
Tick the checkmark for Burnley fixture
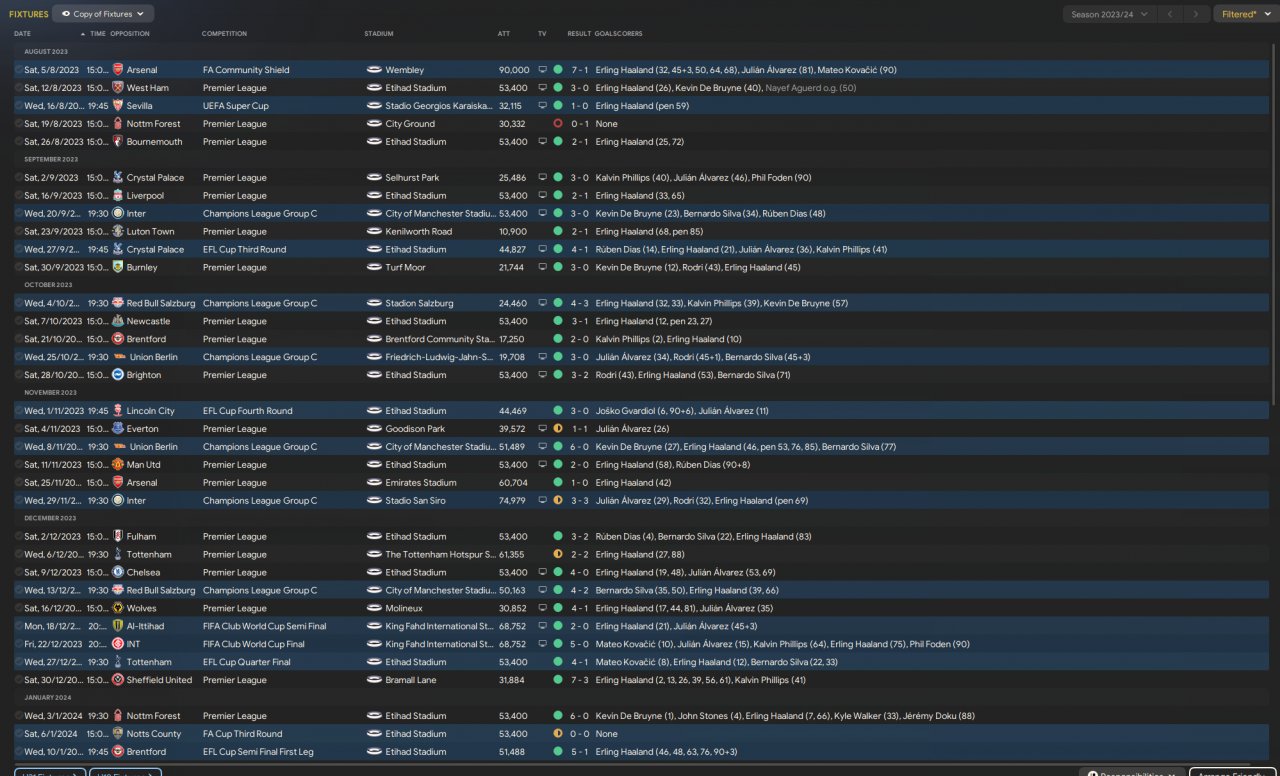coord(18,268)
